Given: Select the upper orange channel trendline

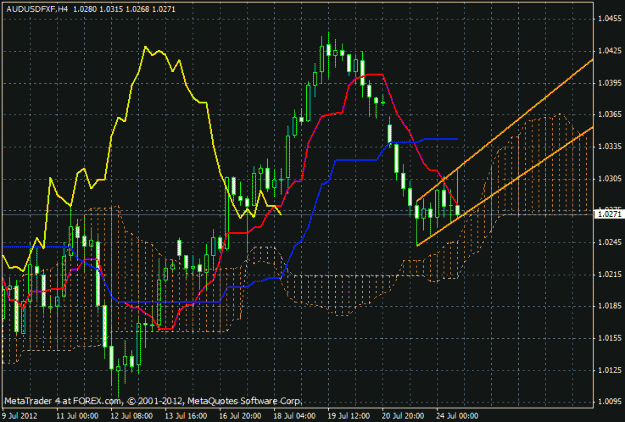Looking at the screenshot, I should click(505, 130).
